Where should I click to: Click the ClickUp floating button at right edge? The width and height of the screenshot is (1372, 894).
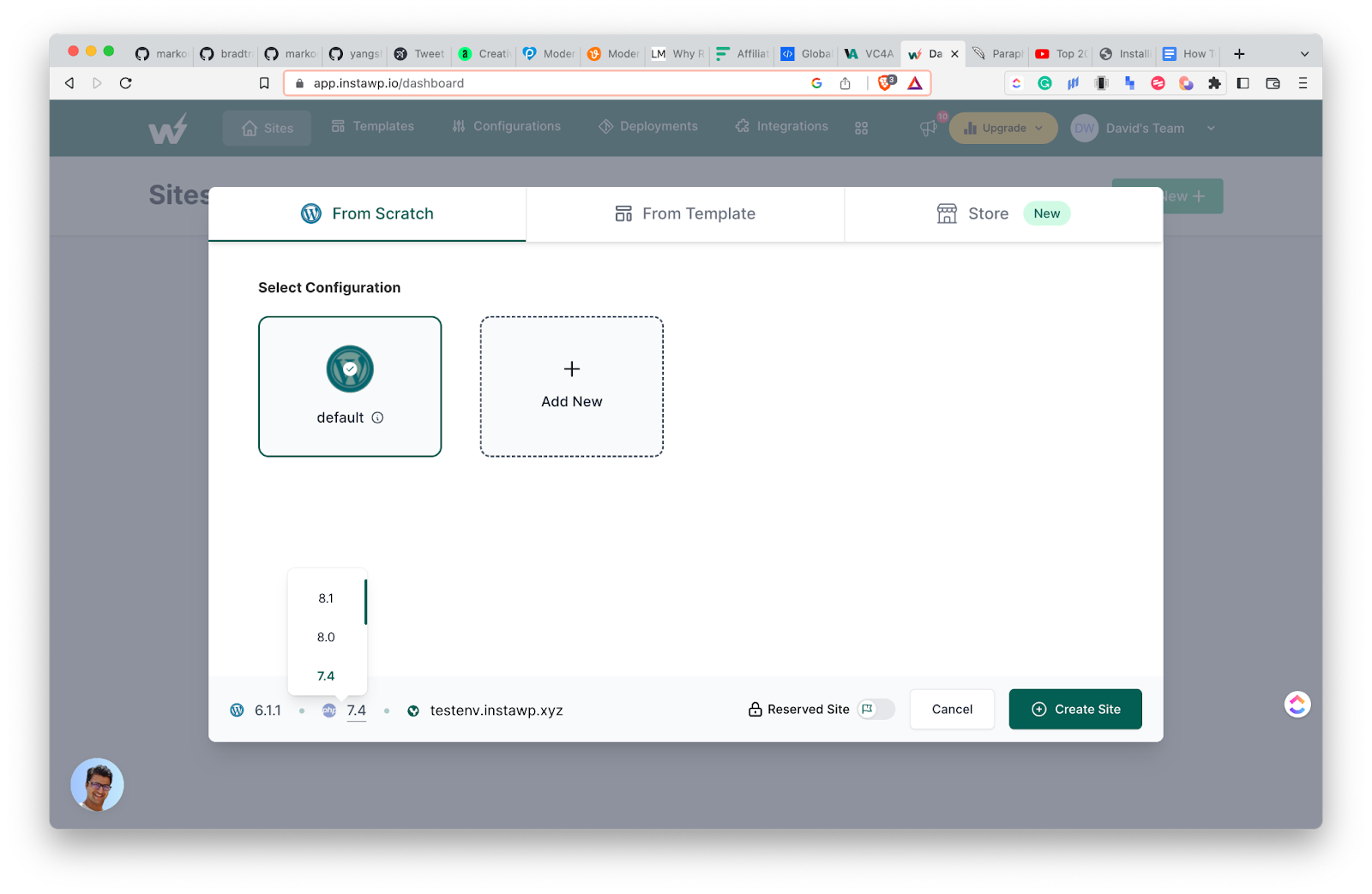pyautogui.click(x=1297, y=705)
